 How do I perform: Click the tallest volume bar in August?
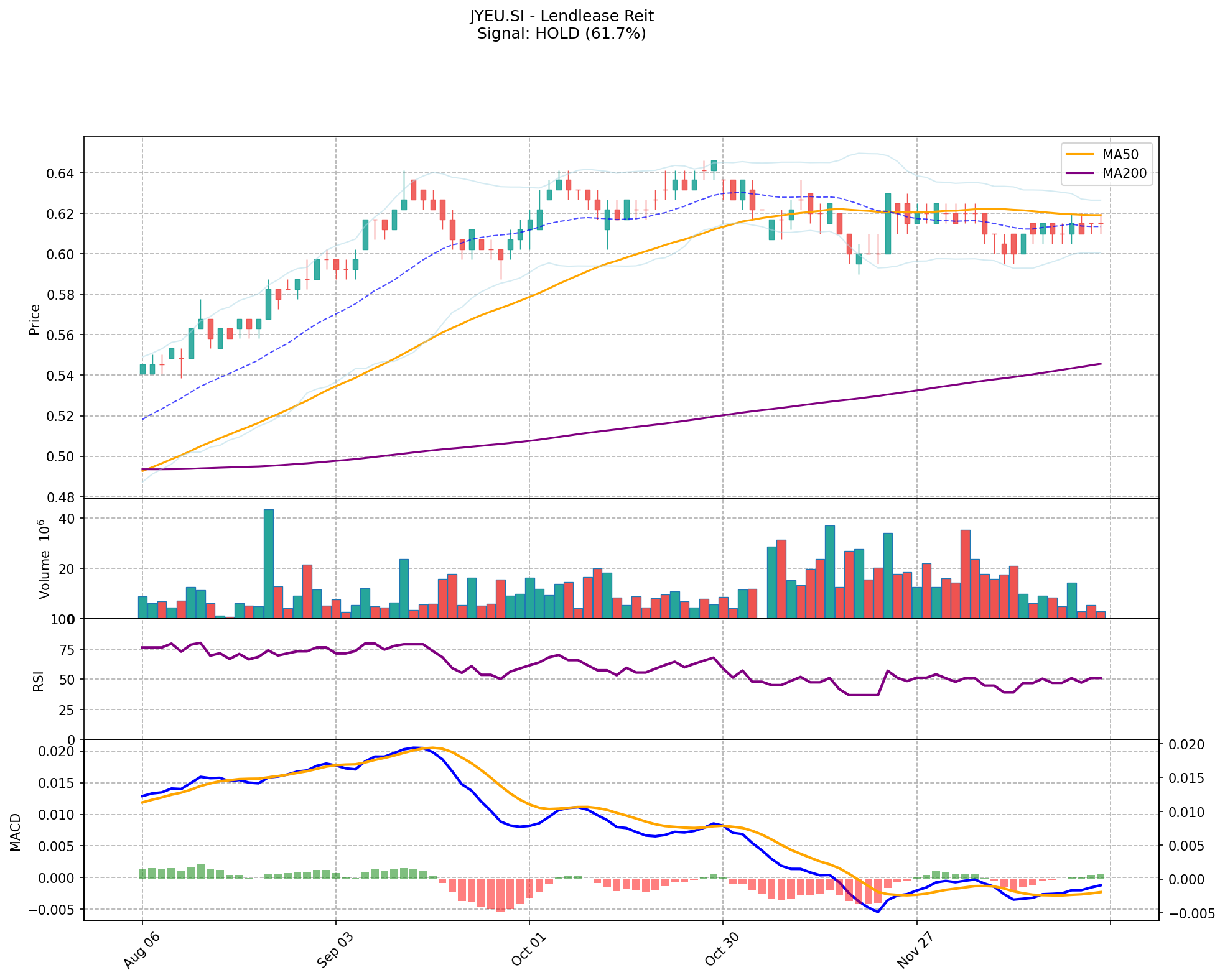[269, 563]
